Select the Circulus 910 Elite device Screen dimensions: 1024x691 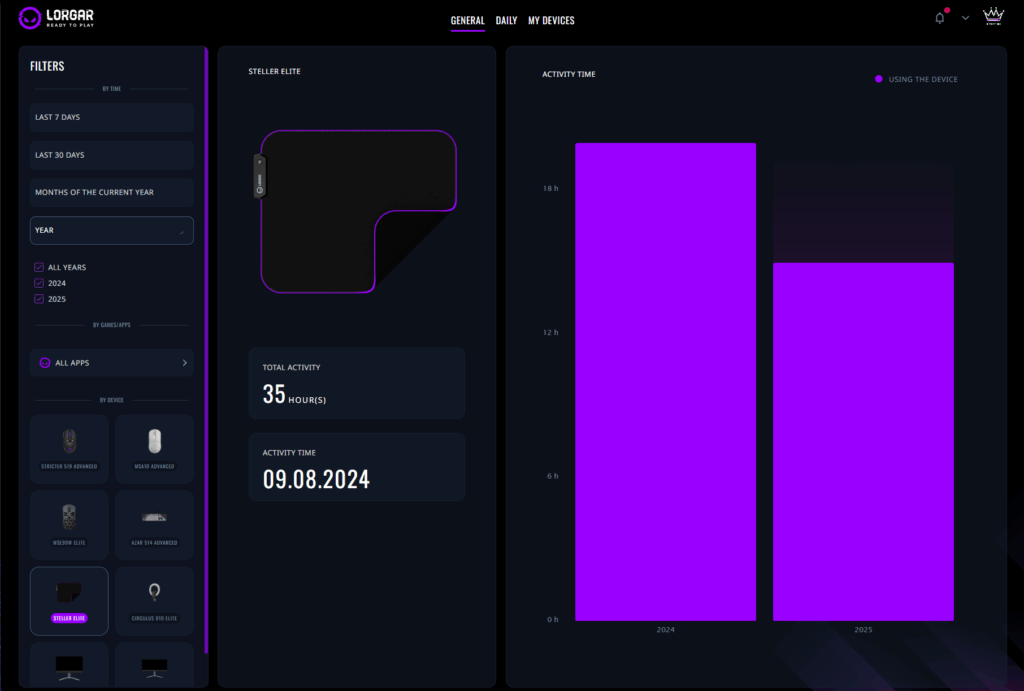154,599
